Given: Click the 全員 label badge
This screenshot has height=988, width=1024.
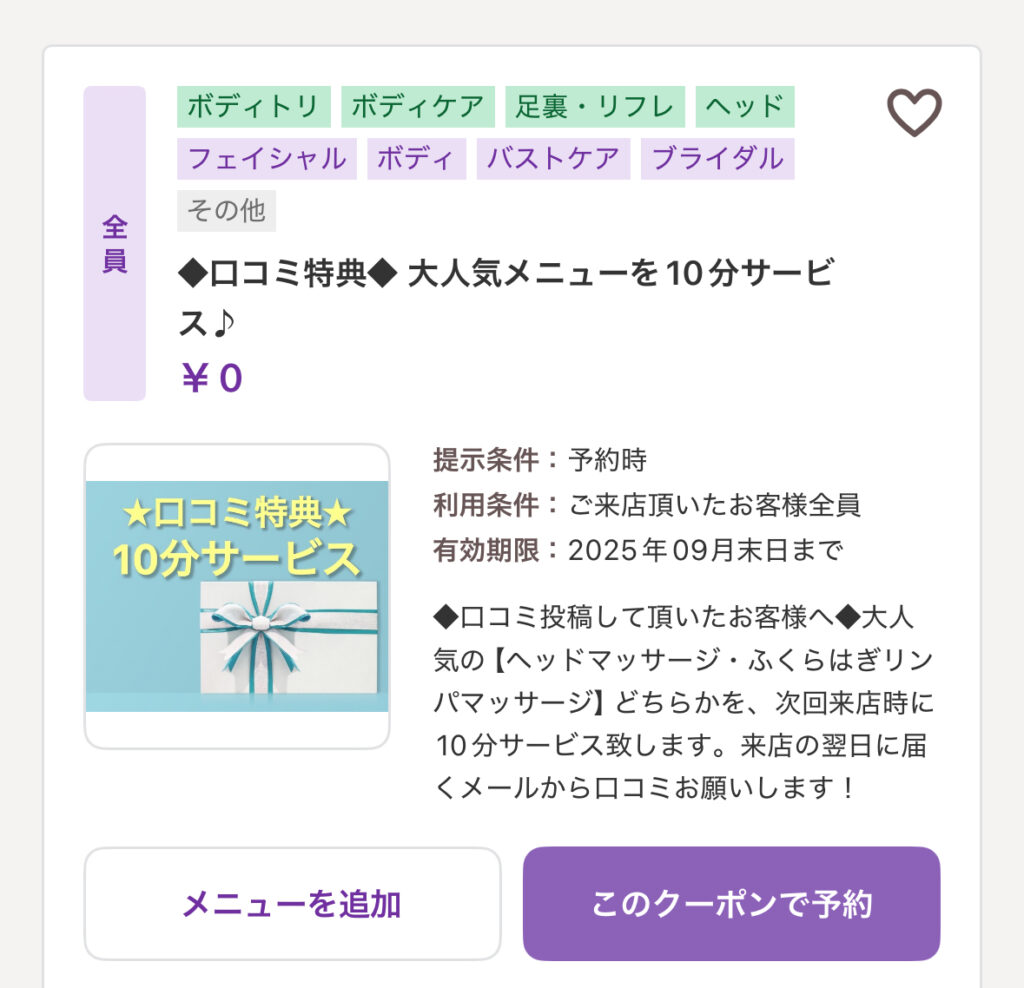Looking at the screenshot, I should click(114, 243).
